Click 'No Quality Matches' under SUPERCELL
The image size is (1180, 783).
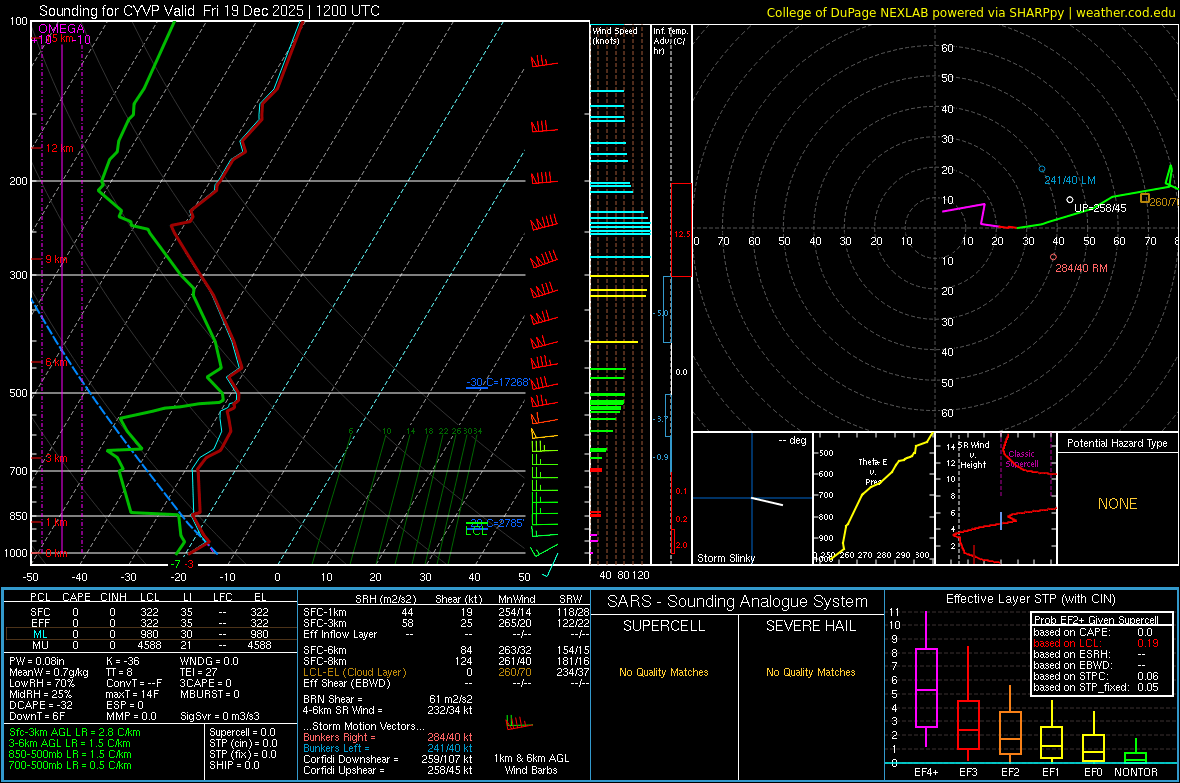664,672
